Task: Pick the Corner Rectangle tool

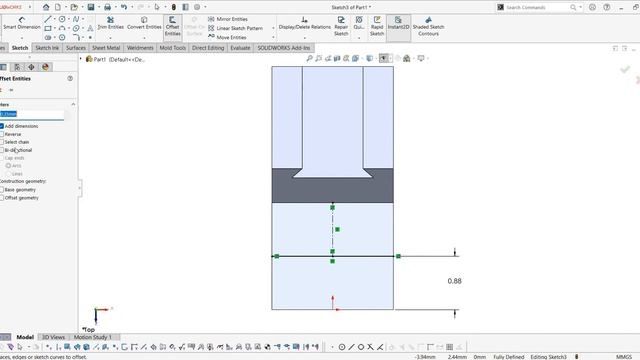Action: [48, 28]
